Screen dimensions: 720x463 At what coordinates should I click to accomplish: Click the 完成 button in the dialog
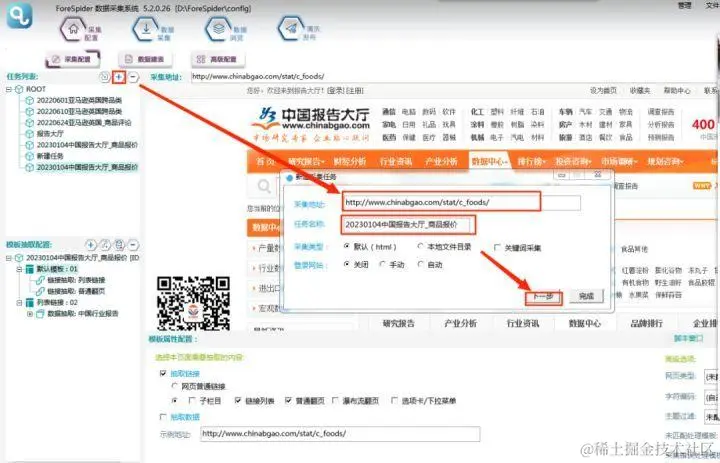586,296
